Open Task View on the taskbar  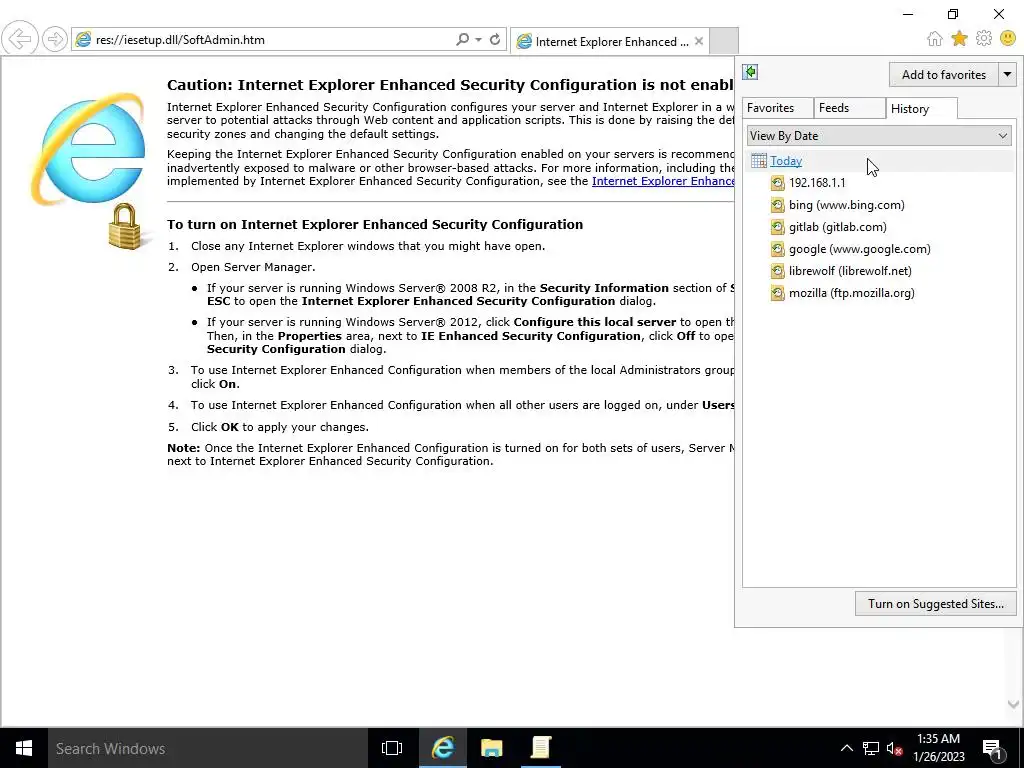(392, 748)
